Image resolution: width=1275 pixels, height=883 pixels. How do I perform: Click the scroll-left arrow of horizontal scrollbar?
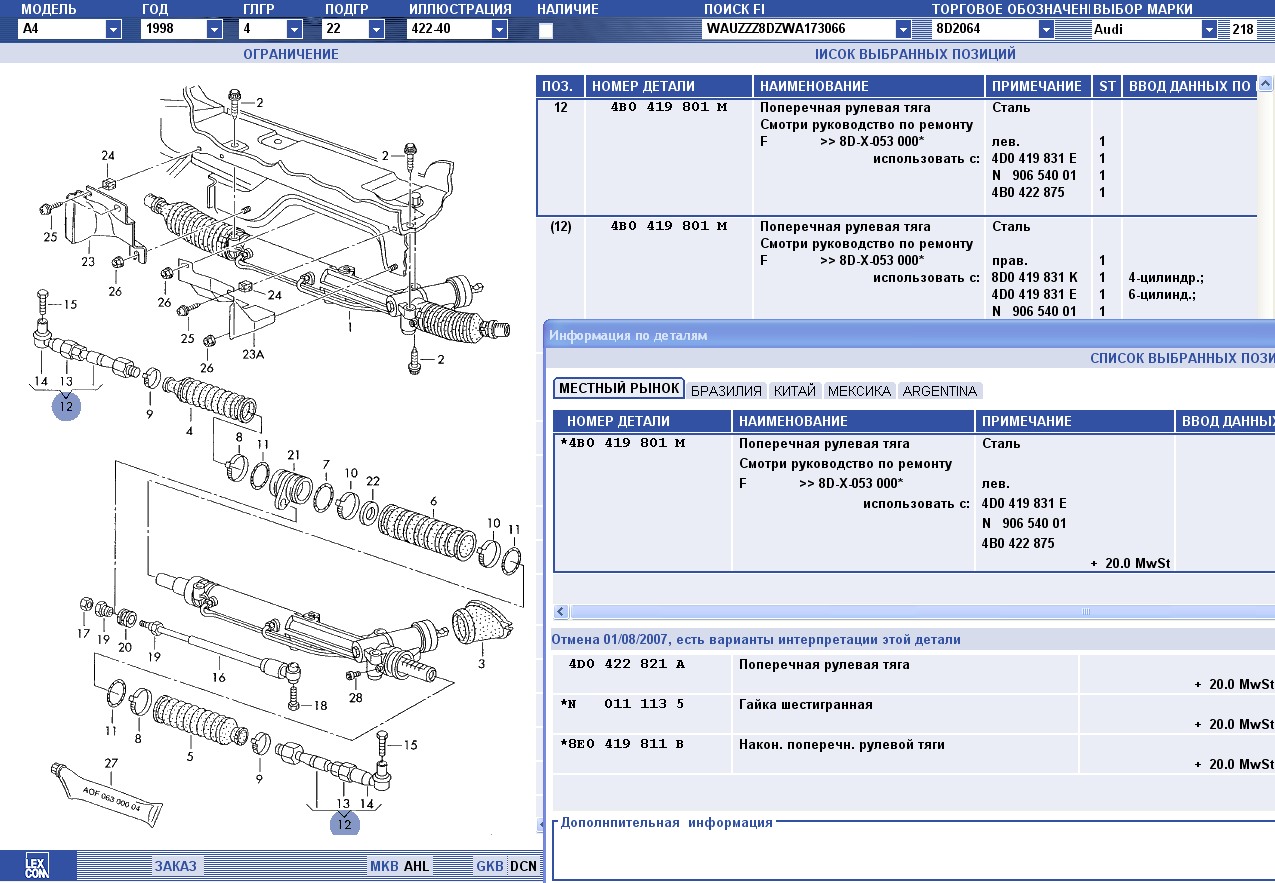pos(561,611)
